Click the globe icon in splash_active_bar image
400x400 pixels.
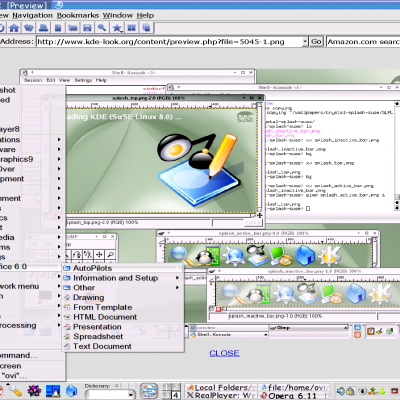(x=234, y=257)
